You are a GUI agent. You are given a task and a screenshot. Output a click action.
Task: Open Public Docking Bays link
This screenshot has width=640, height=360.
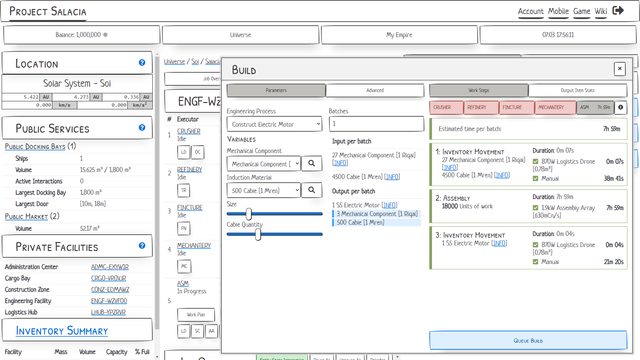click(x=35, y=146)
